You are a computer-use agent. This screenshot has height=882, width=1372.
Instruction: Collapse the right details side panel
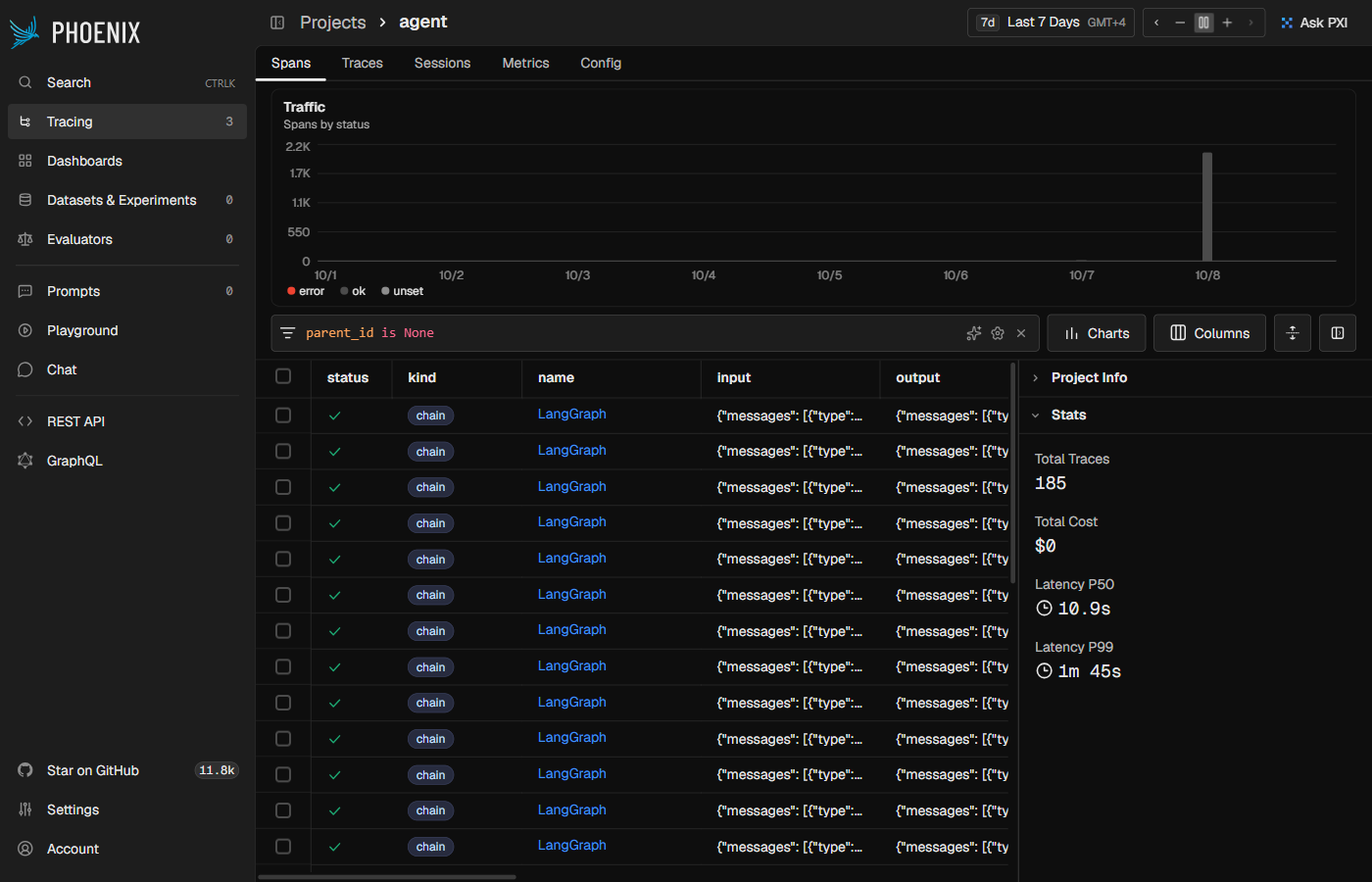(x=1338, y=333)
